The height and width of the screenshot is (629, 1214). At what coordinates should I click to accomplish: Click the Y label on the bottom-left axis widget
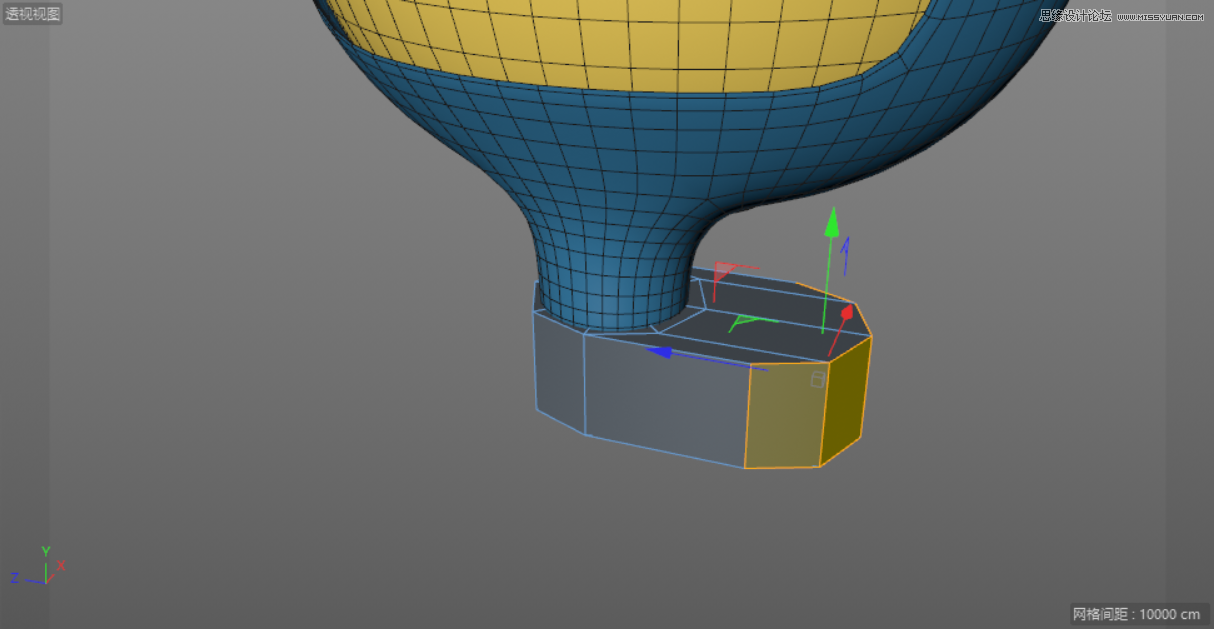click(46, 550)
